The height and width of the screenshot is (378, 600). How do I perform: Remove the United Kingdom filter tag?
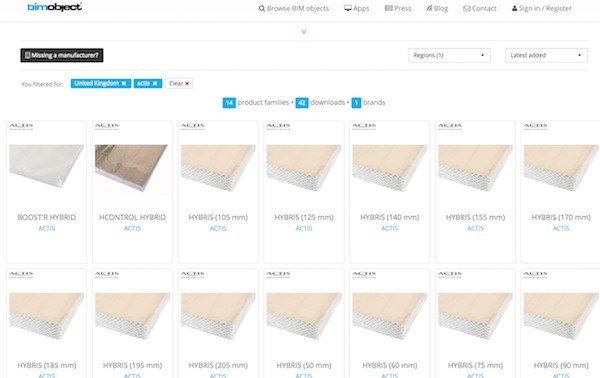pyautogui.click(x=124, y=83)
